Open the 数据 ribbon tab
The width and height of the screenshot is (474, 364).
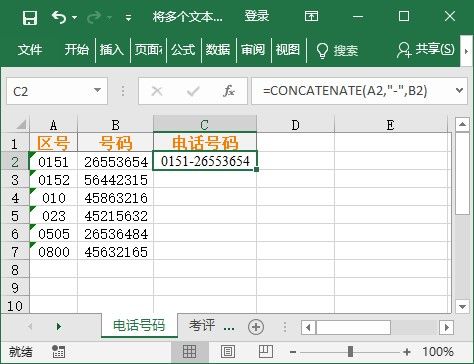tap(218, 50)
